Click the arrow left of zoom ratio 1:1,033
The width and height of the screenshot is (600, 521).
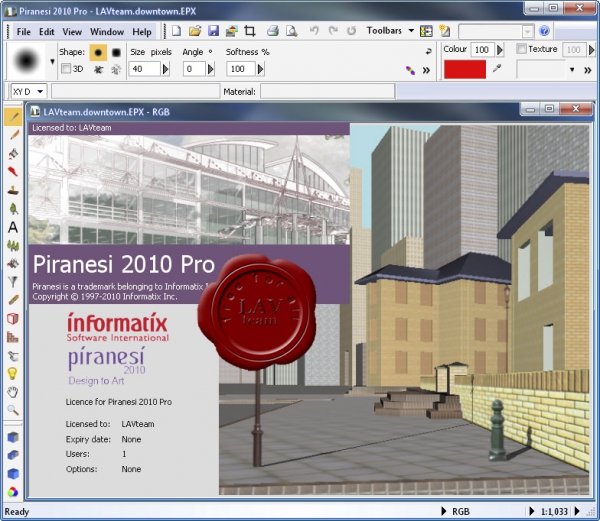[x=532, y=511]
